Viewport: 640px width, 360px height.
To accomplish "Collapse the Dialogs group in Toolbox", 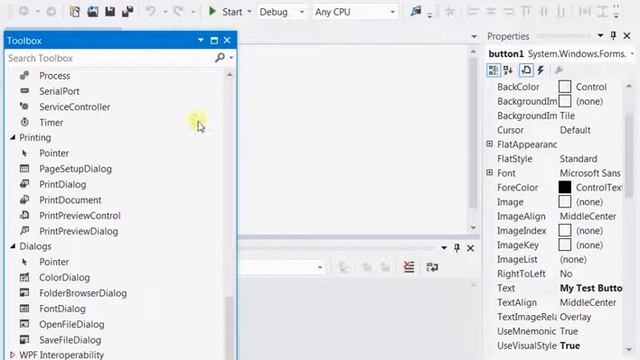I will (13, 246).
